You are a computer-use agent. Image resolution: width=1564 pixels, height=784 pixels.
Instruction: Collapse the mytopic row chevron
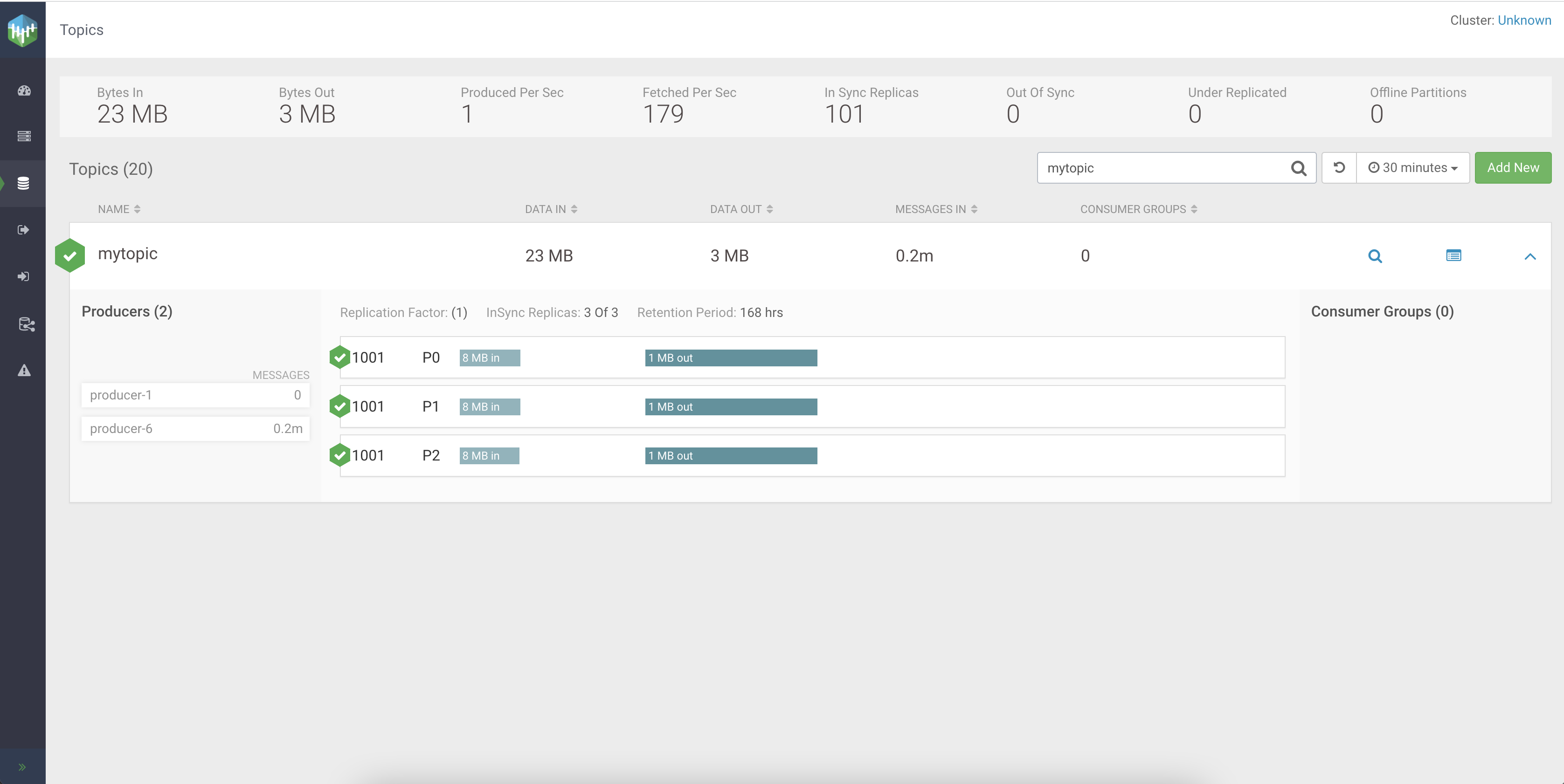[1529, 257]
